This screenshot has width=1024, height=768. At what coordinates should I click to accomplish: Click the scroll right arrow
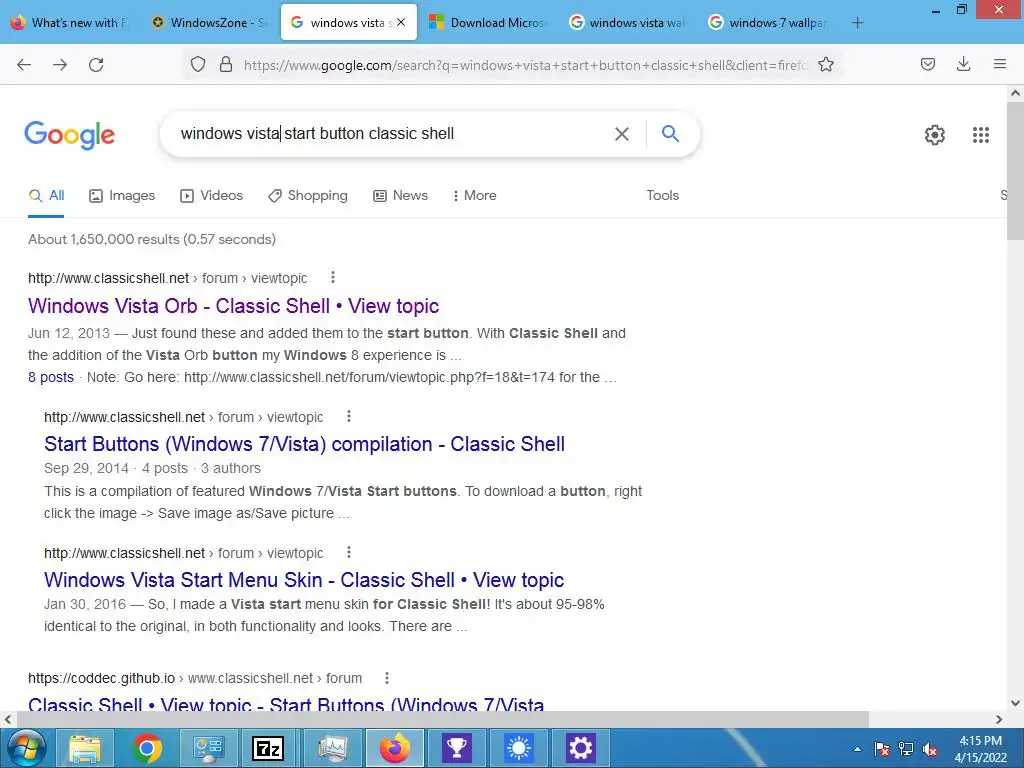pos(999,719)
